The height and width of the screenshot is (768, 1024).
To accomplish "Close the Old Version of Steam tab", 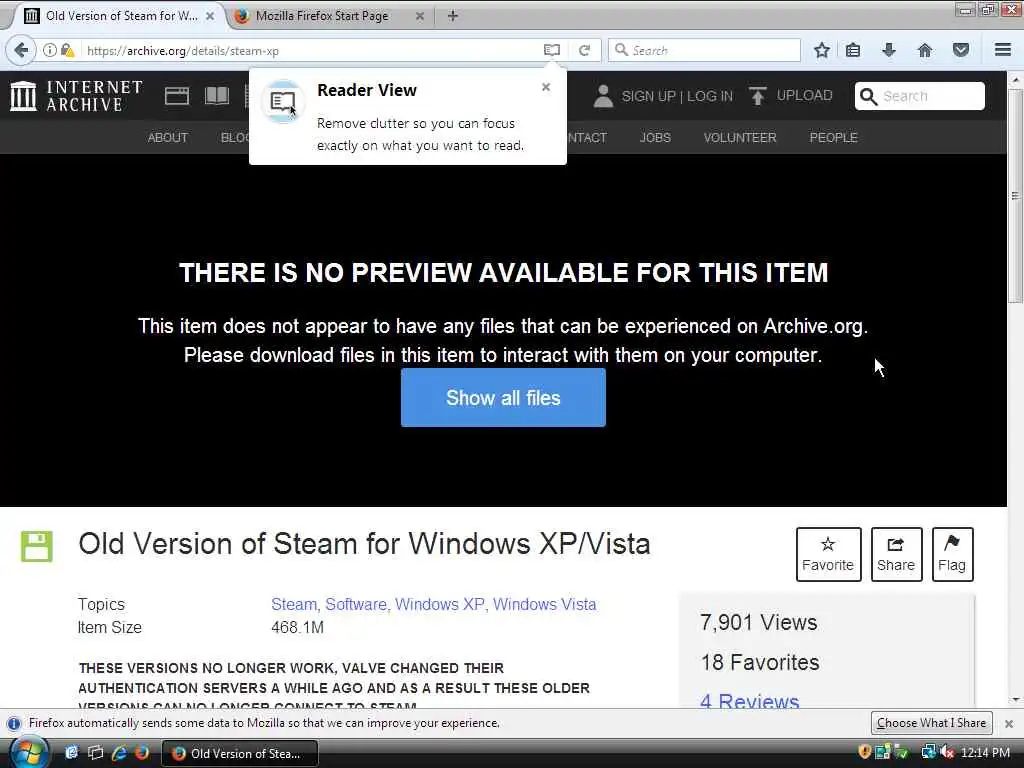I will click(210, 16).
